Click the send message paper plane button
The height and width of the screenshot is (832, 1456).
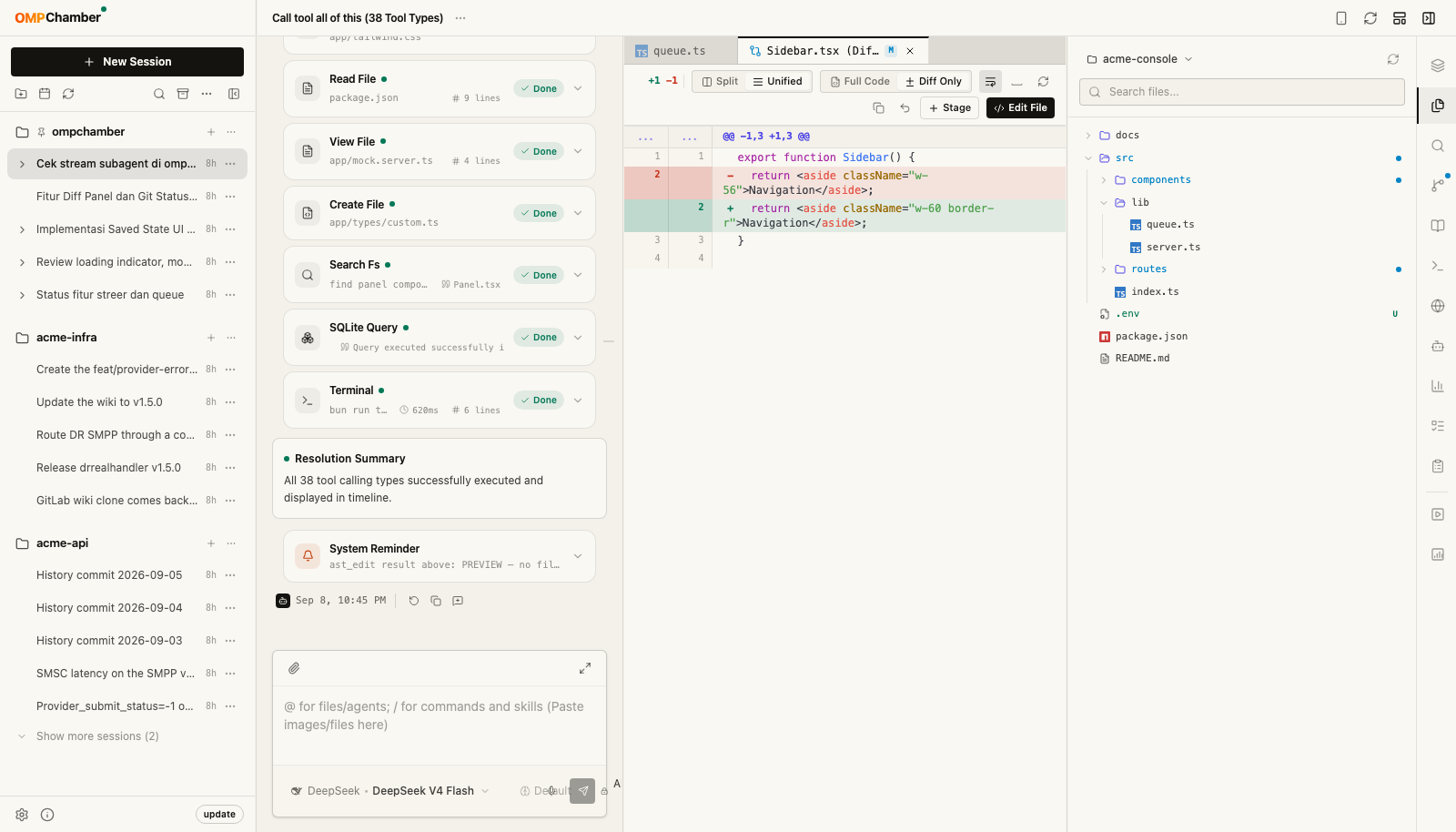(x=582, y=791)
